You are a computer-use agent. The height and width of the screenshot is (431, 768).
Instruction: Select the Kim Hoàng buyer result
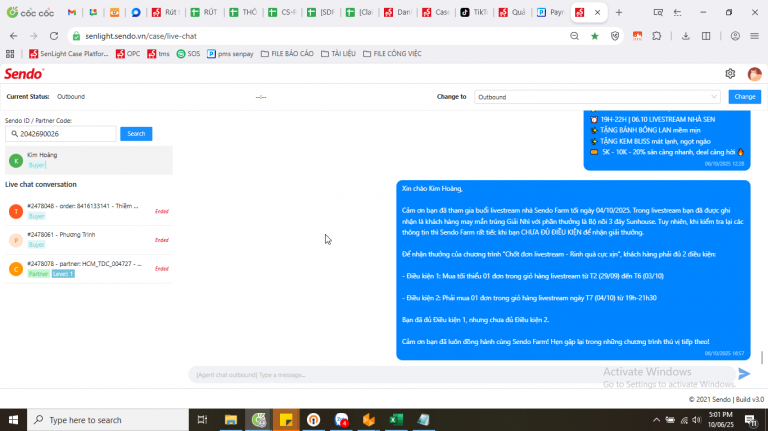point(89,160)
